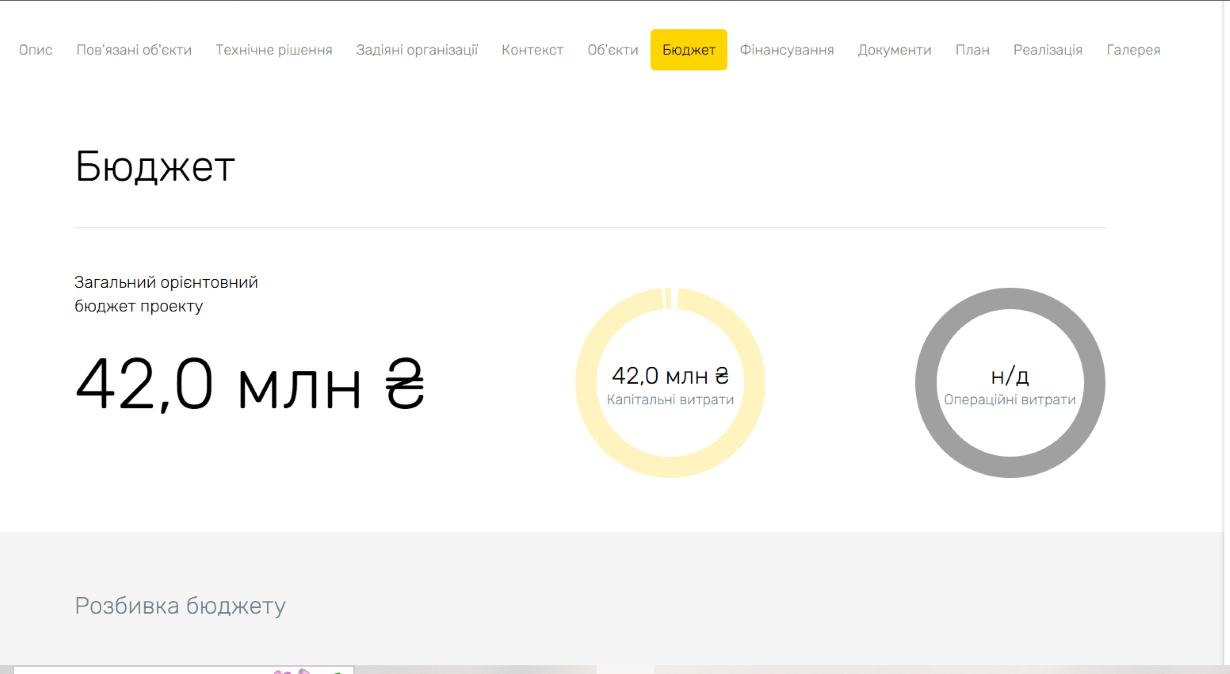This screenshot has height=674, width=1230.
Task: Click the highlighted Бюджет tab
Action: click(x=689, y=50)
